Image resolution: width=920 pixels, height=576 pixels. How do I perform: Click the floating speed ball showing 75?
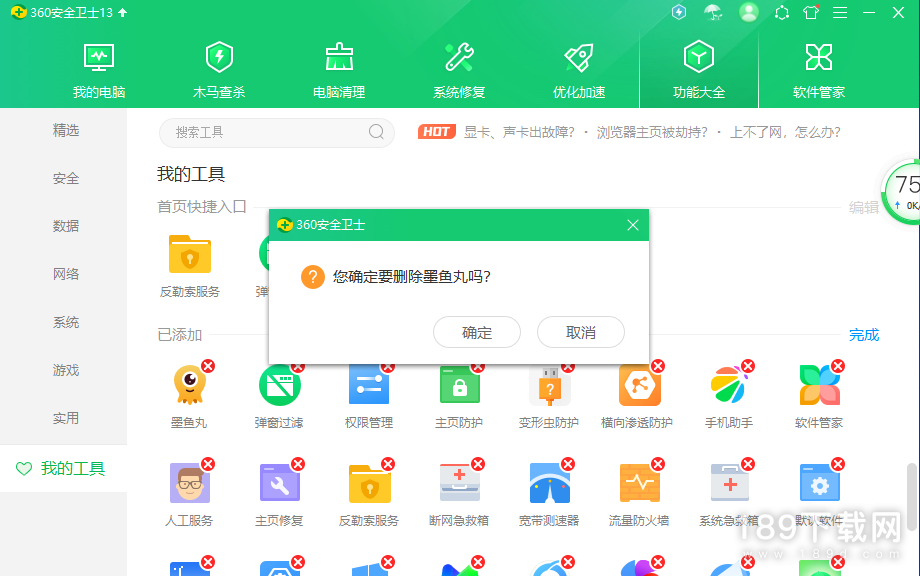[901, 191]
